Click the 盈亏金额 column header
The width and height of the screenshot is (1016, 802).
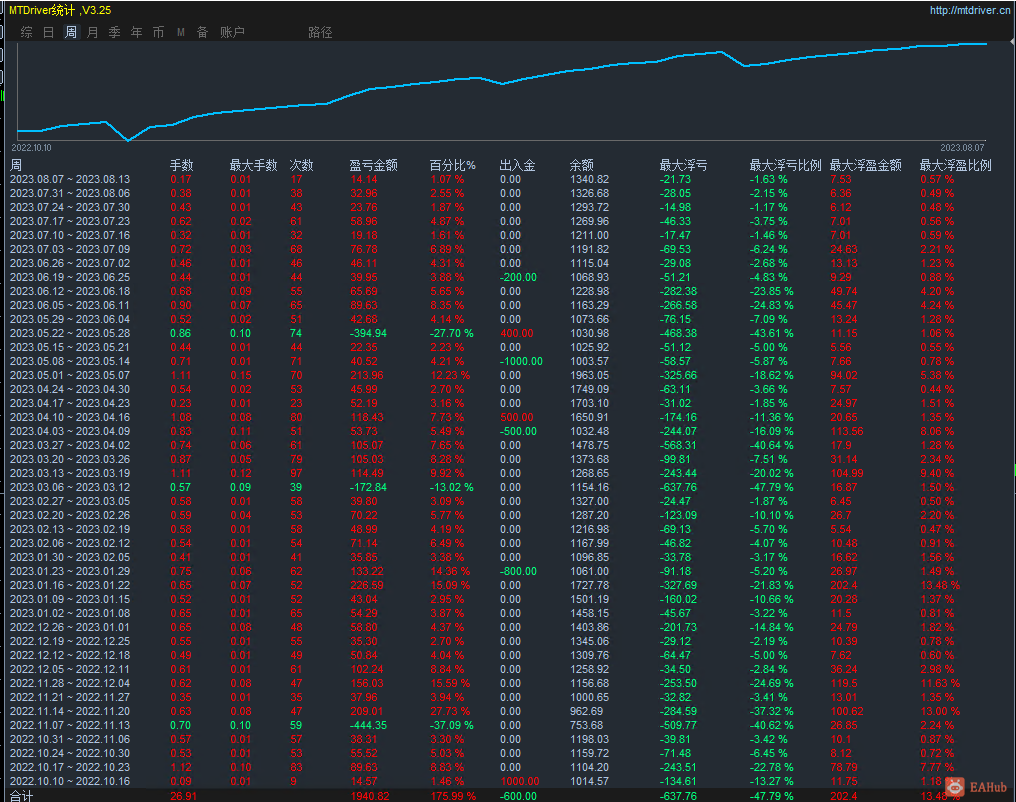click(373, 165)
